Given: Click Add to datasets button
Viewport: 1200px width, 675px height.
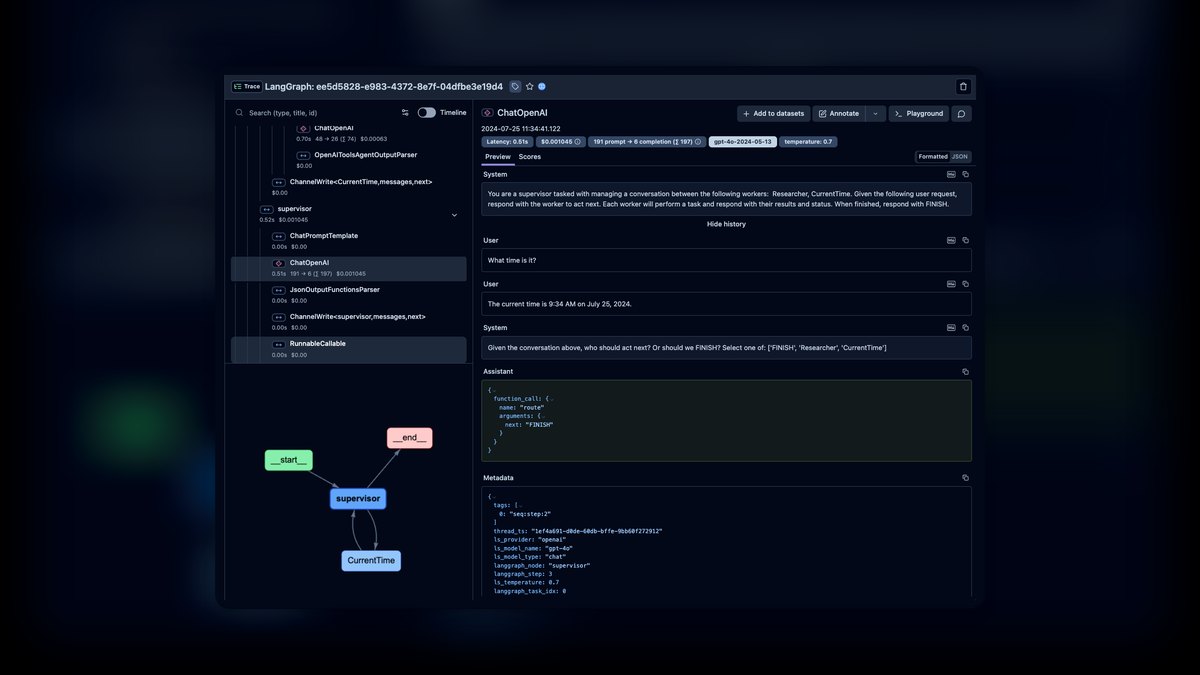Looking at the screenshot, I should point(773,113).
